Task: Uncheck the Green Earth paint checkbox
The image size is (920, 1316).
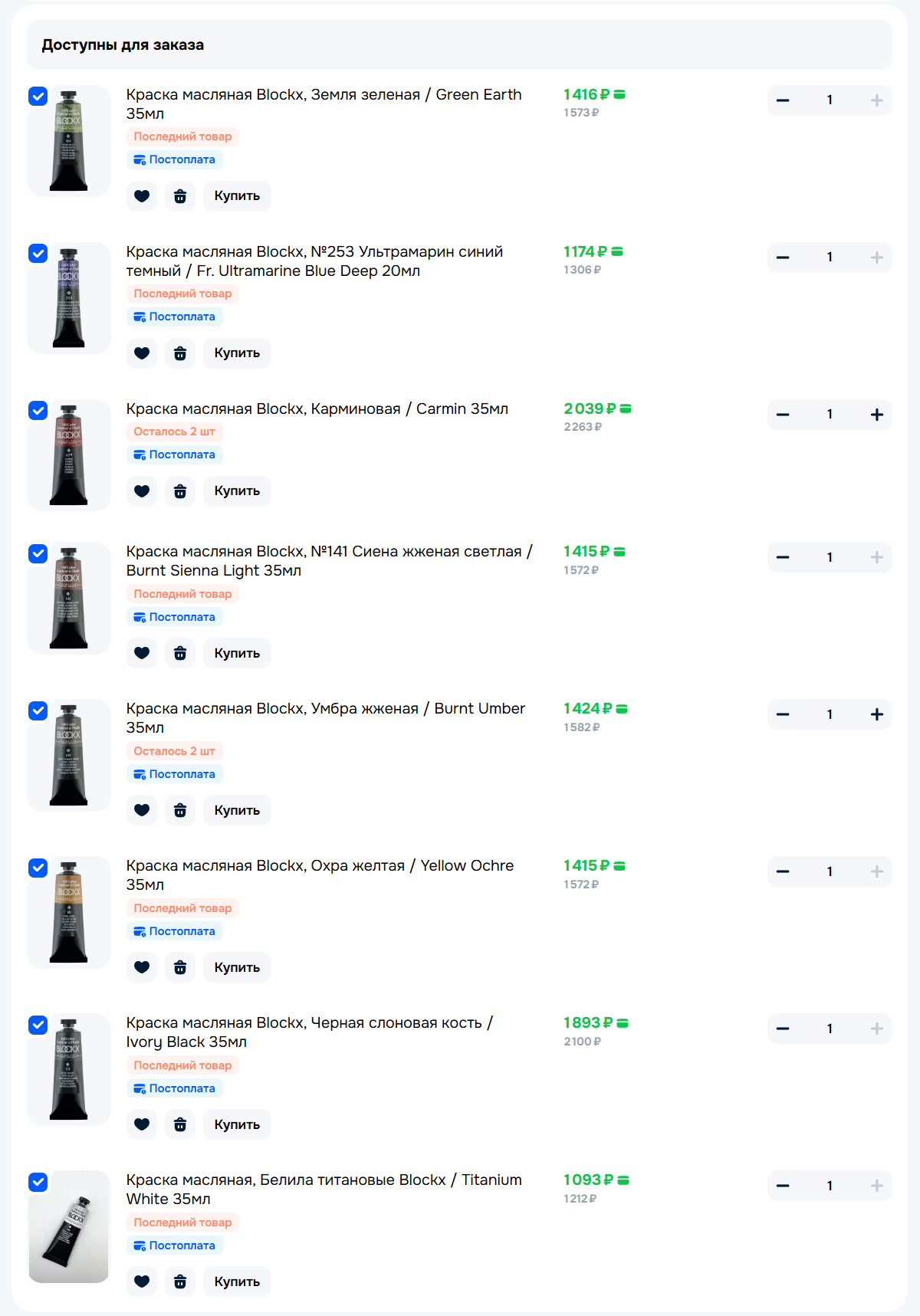Action: 38,96
